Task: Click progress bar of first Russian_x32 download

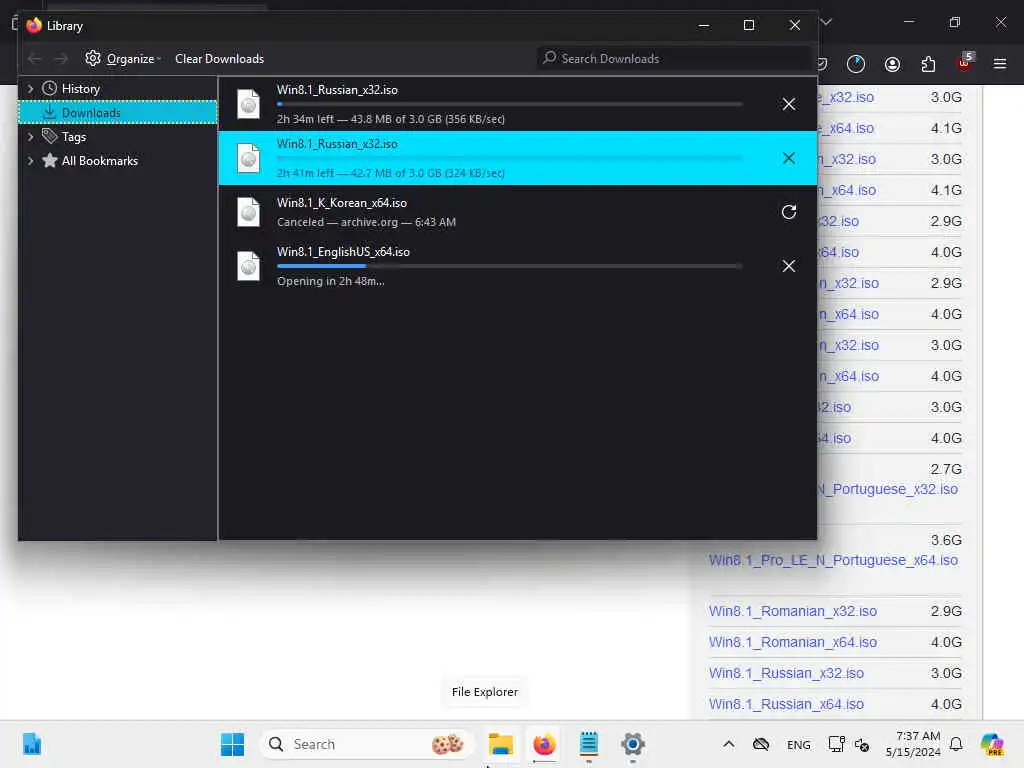Action: [509, 104]
